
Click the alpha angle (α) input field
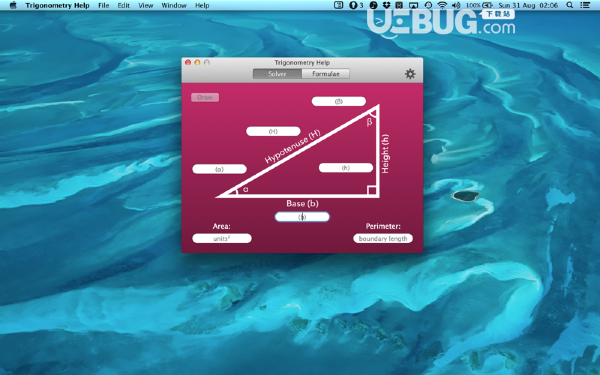(219, 169)
